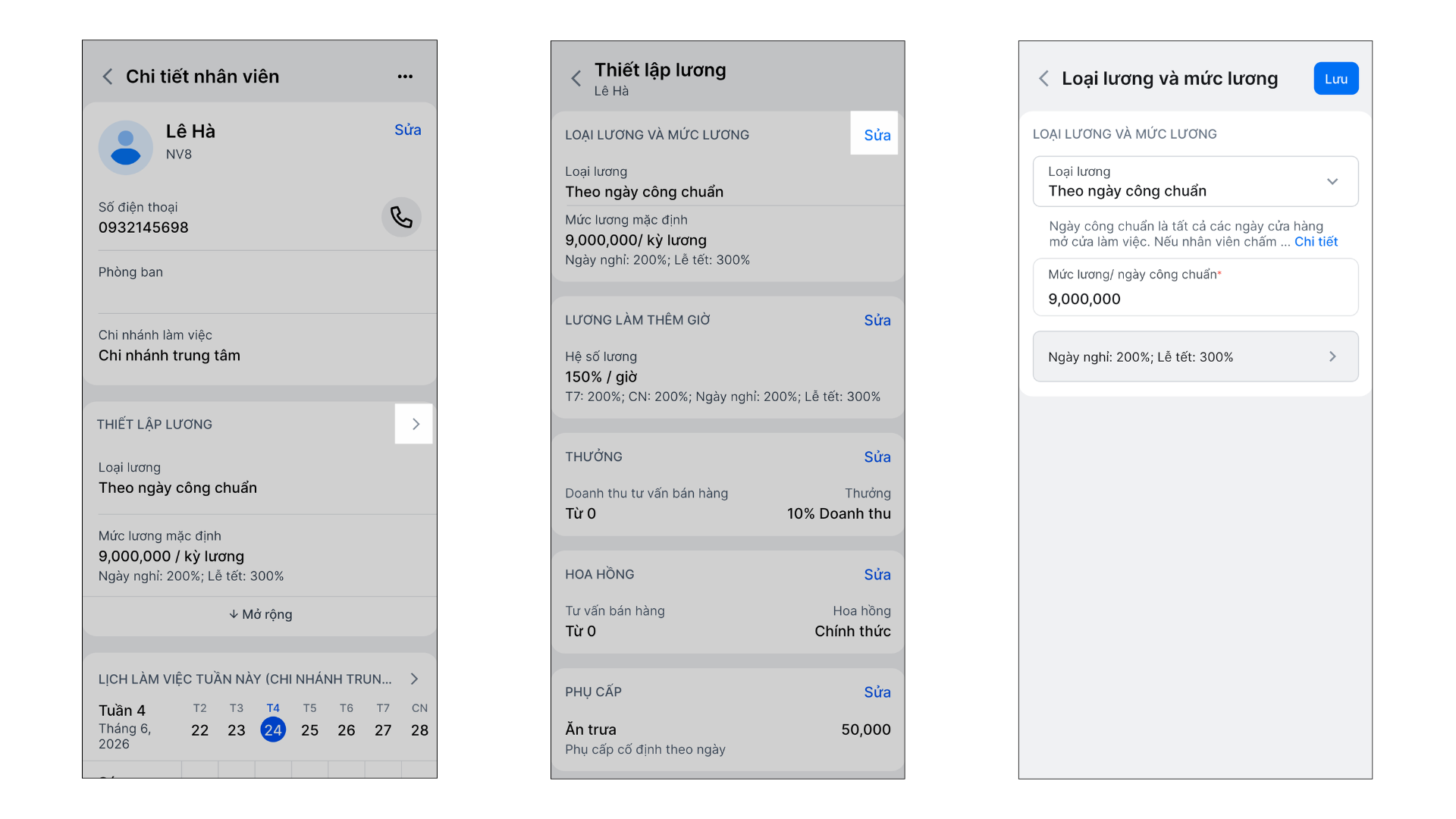The height and width of the screenshot is (819, 1456).
Task: Open the Chi tiết link in description
Action: point(1316,242)
